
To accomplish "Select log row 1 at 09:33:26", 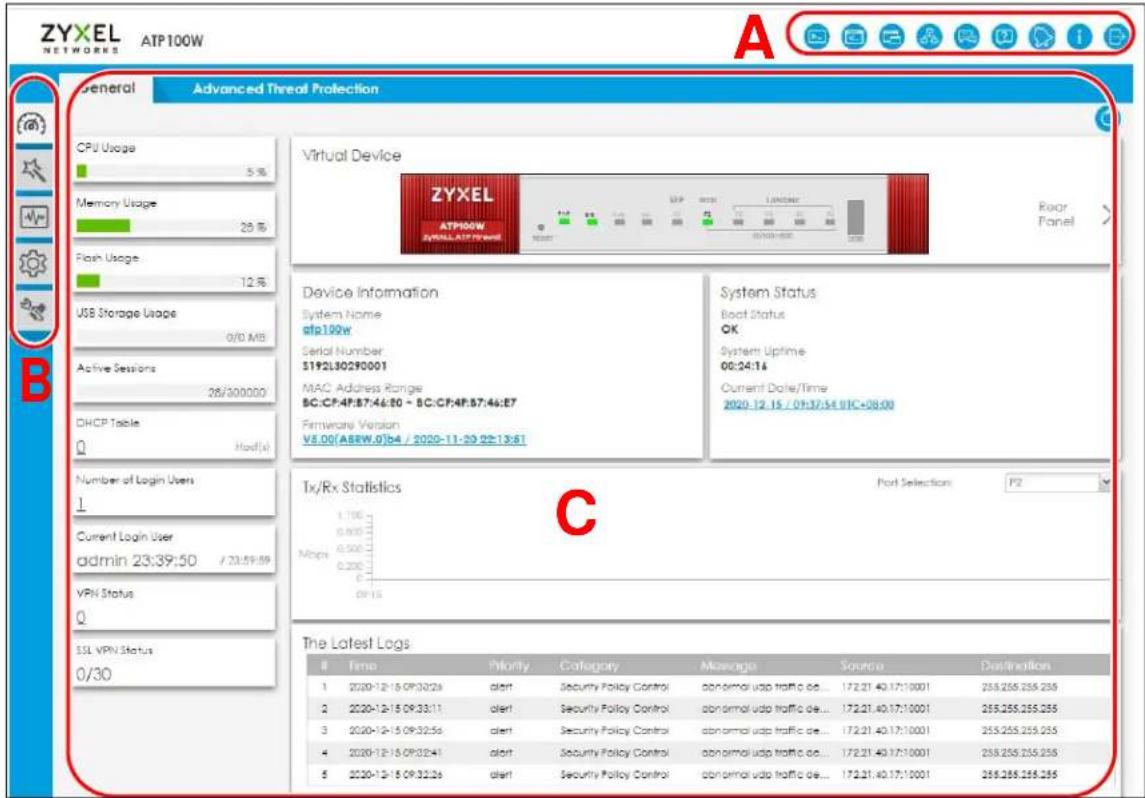I will click(x=708, y=687).
